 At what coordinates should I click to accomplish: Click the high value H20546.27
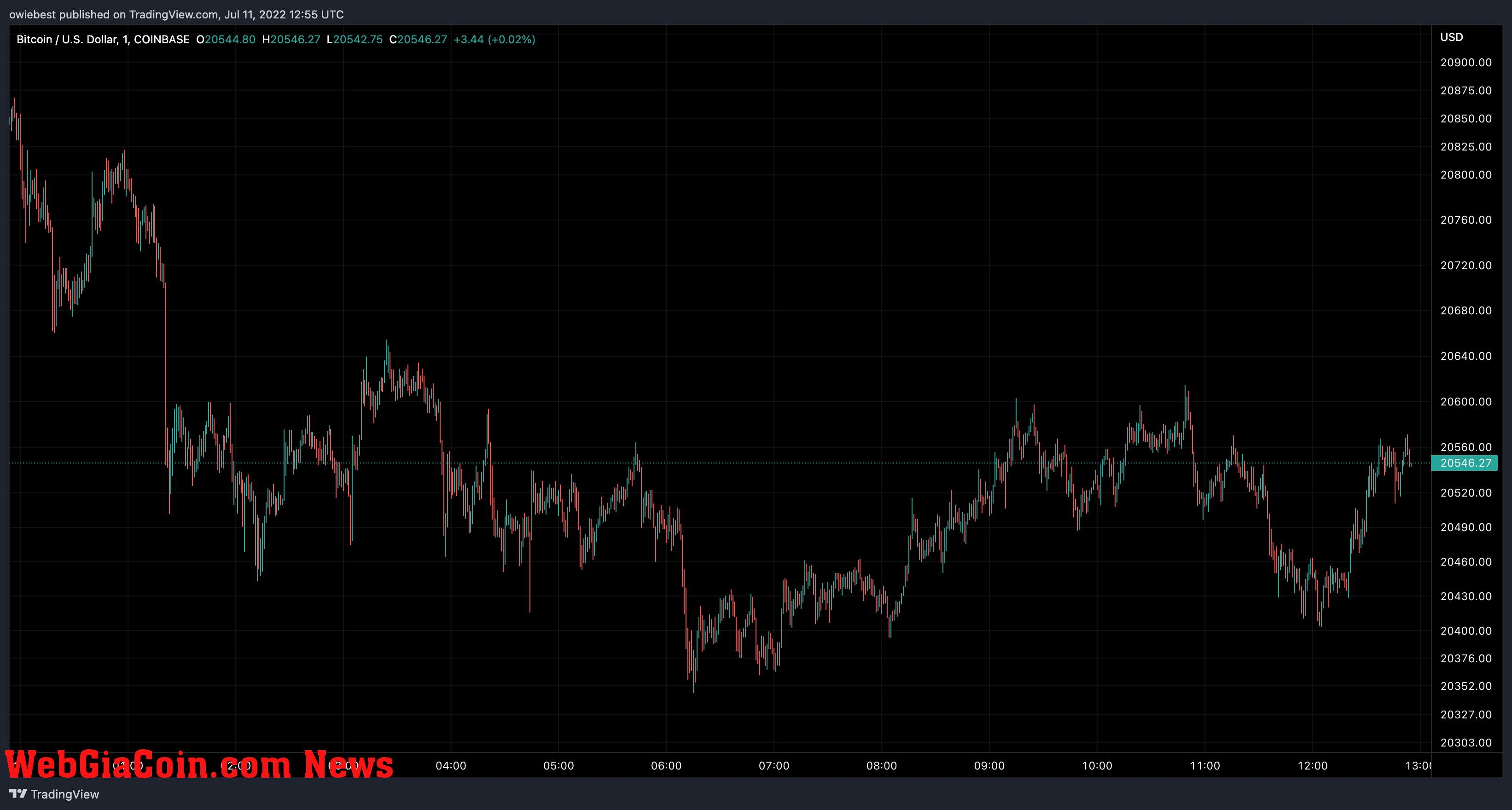[x=291, y=39]
